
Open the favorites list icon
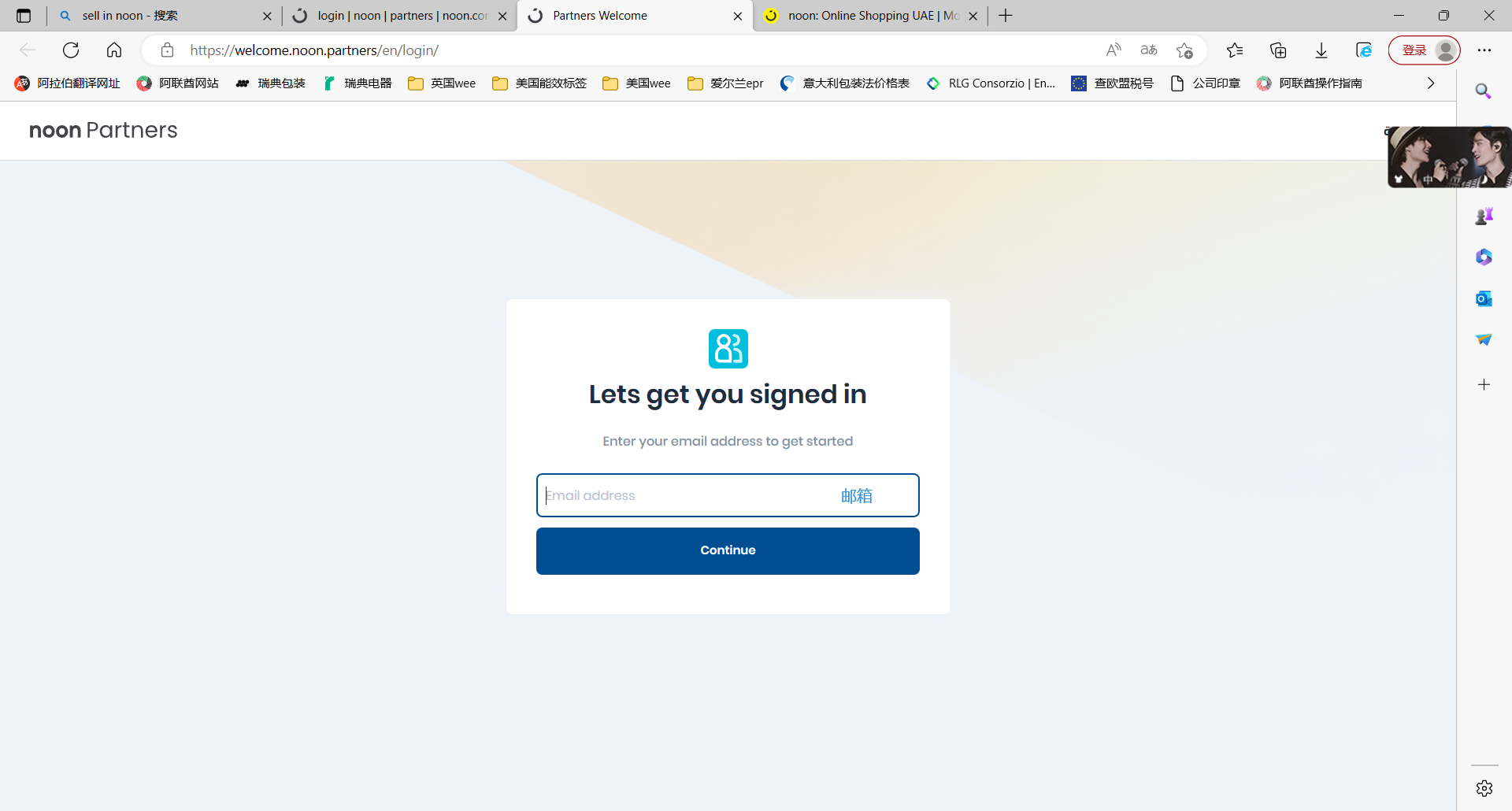pyautogui.click(x=1235, y=50)
